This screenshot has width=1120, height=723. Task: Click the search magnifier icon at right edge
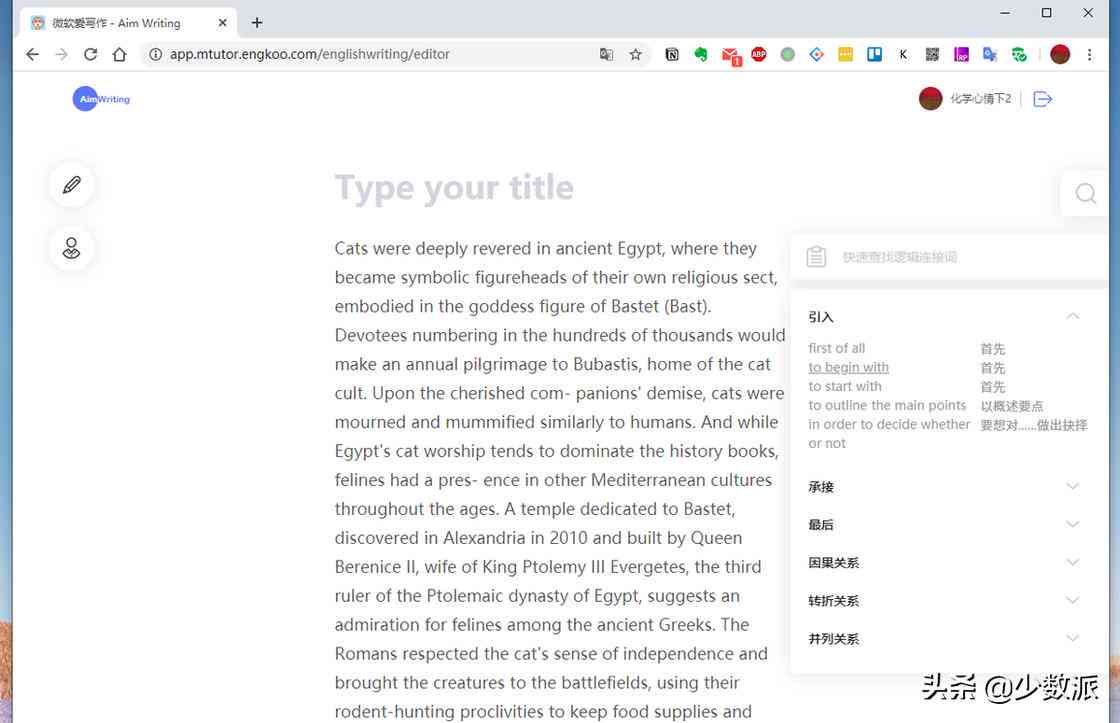tap(1086, 193)
